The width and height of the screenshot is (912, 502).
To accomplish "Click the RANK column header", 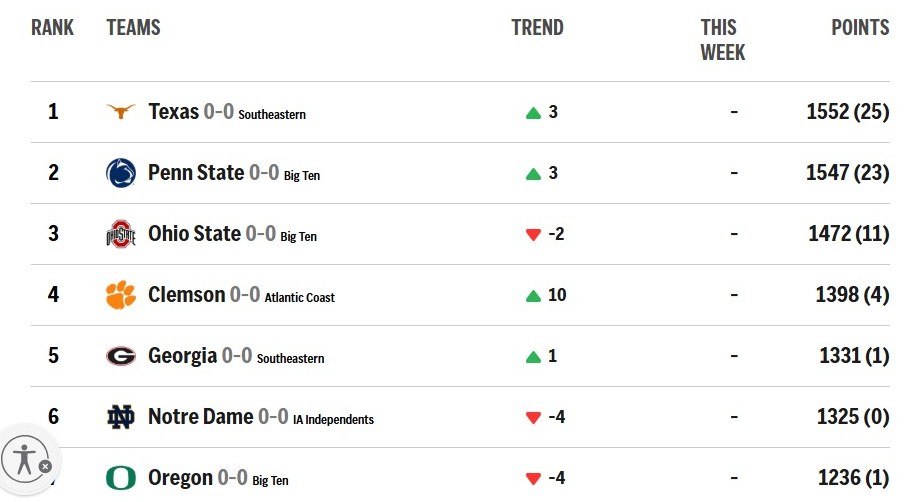I will tap(52, 27).
